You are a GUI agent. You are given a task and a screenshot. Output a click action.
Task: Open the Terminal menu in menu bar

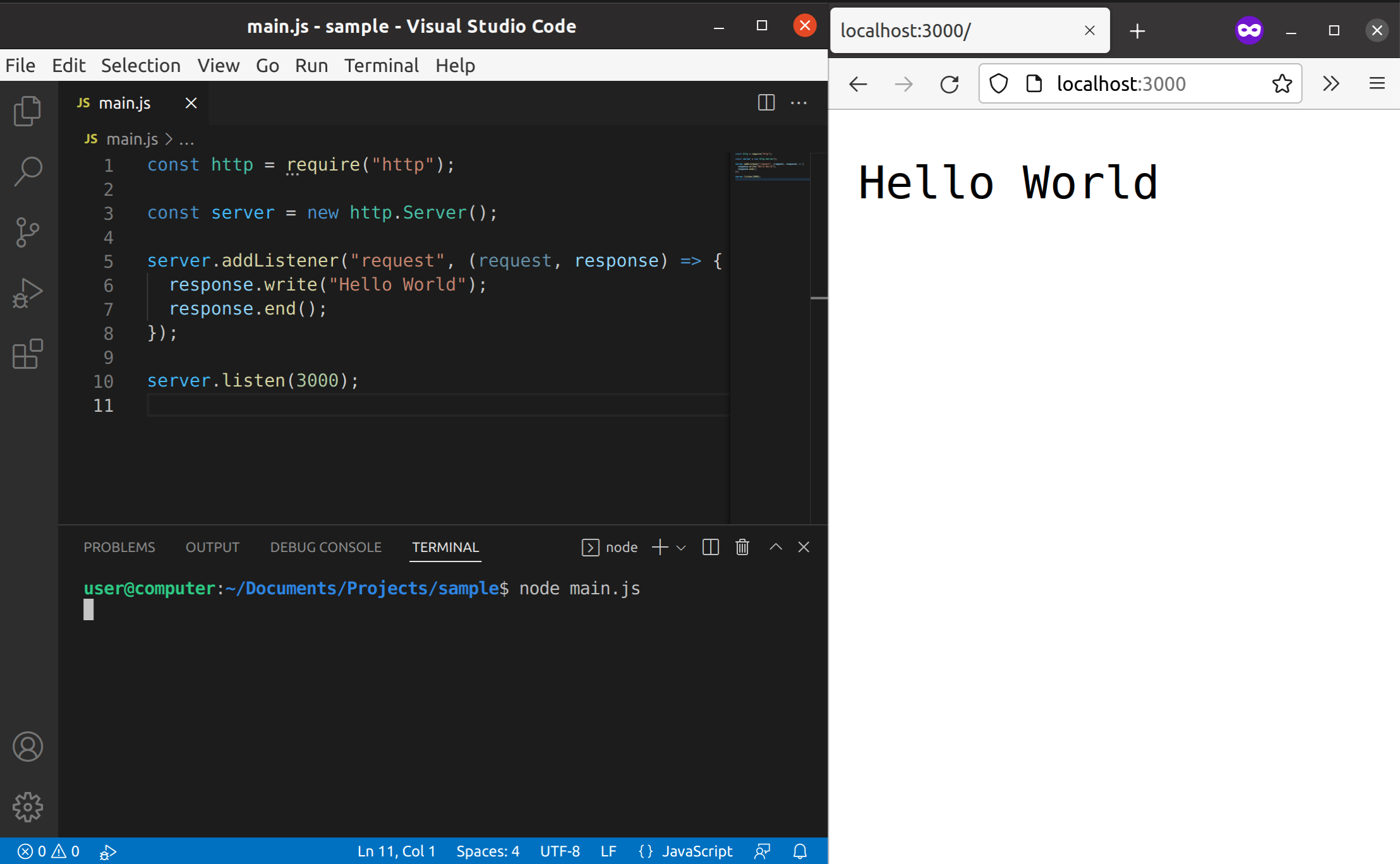(x=381, y=66)
